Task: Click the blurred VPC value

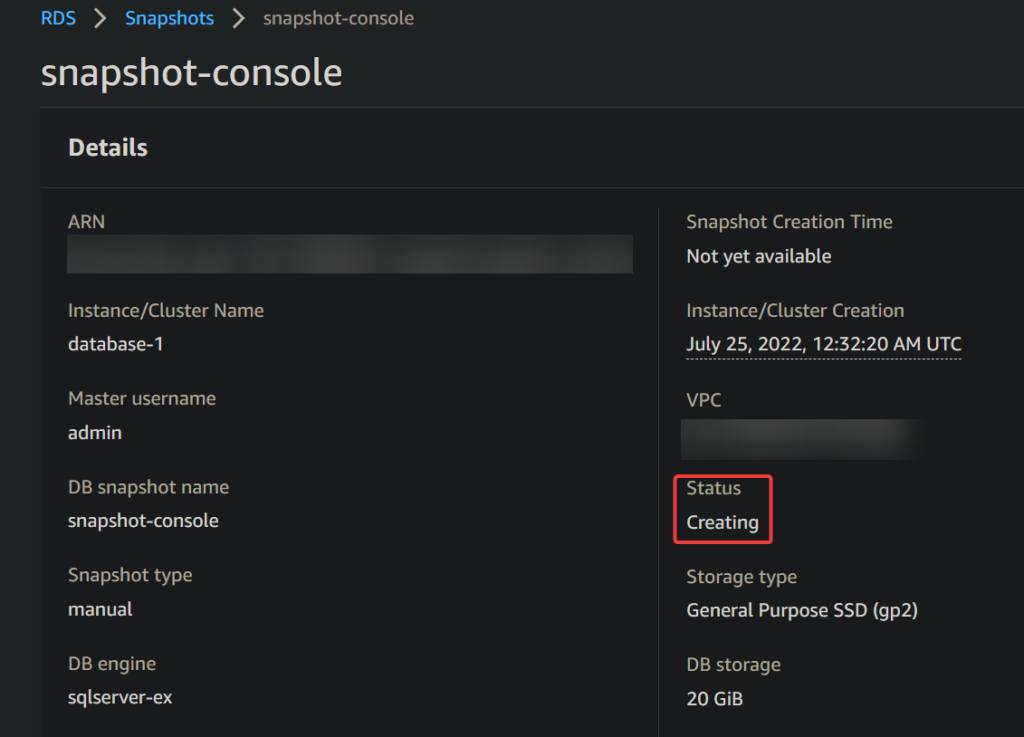Action: pyautogui.click(x=802, y=439)
